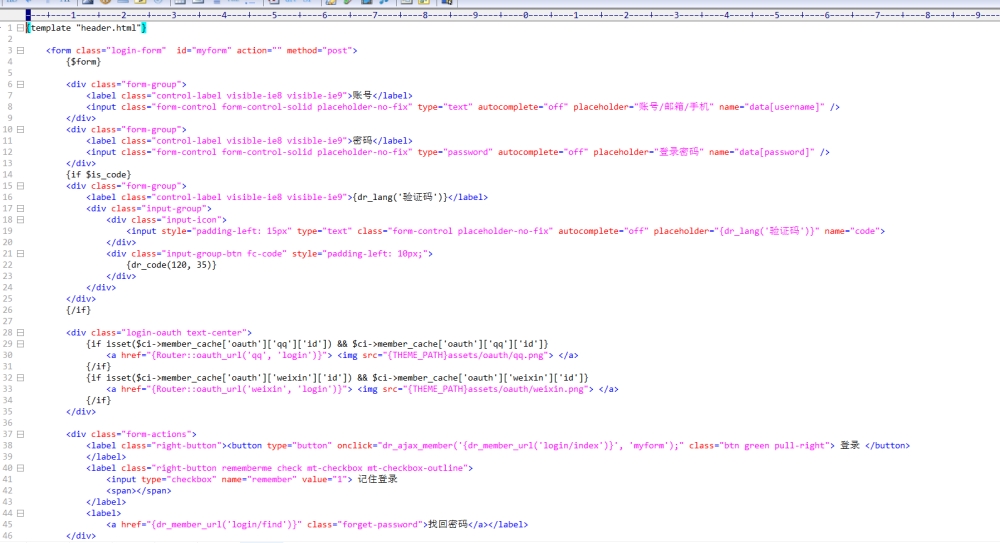Click the dr_member_url('login/find') href text
Screen dimensions: 1000x543
point(225,525)
